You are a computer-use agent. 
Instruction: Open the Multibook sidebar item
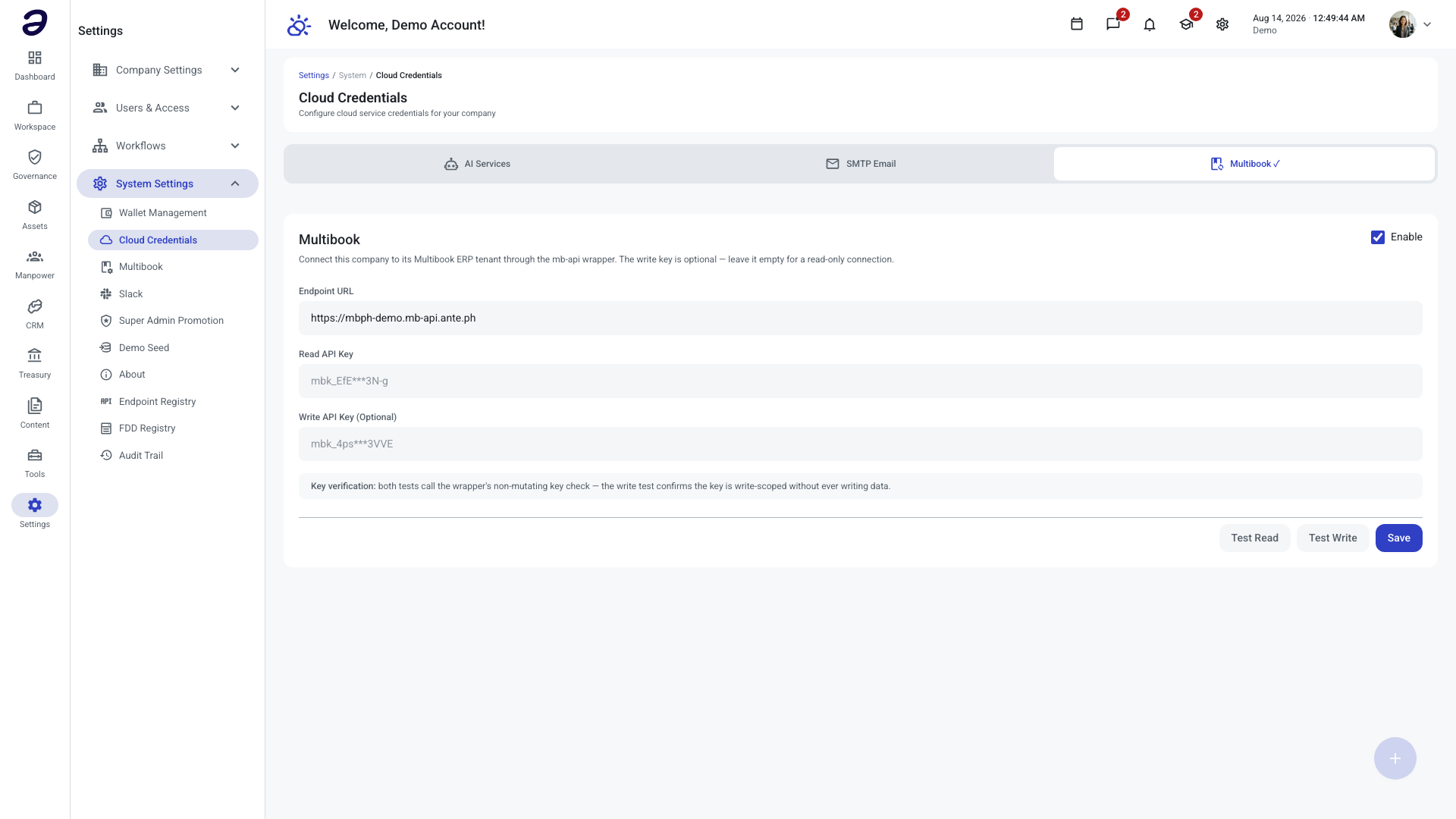(x=173, y=267)
